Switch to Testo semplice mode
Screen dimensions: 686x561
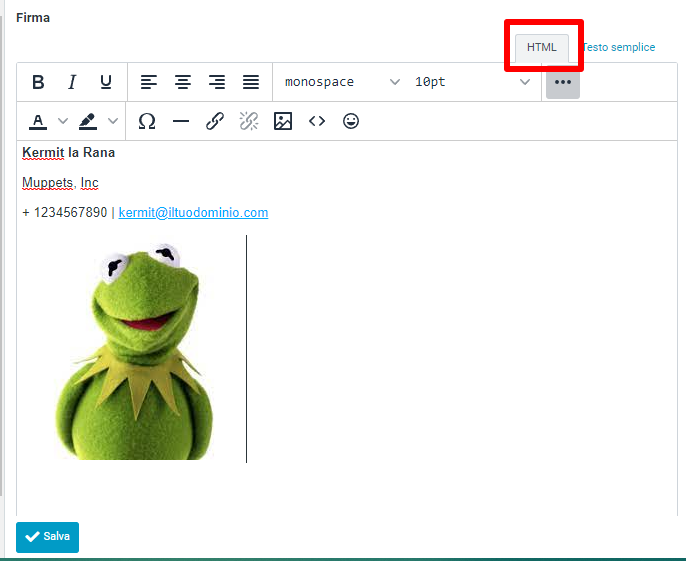pos(619,47)
